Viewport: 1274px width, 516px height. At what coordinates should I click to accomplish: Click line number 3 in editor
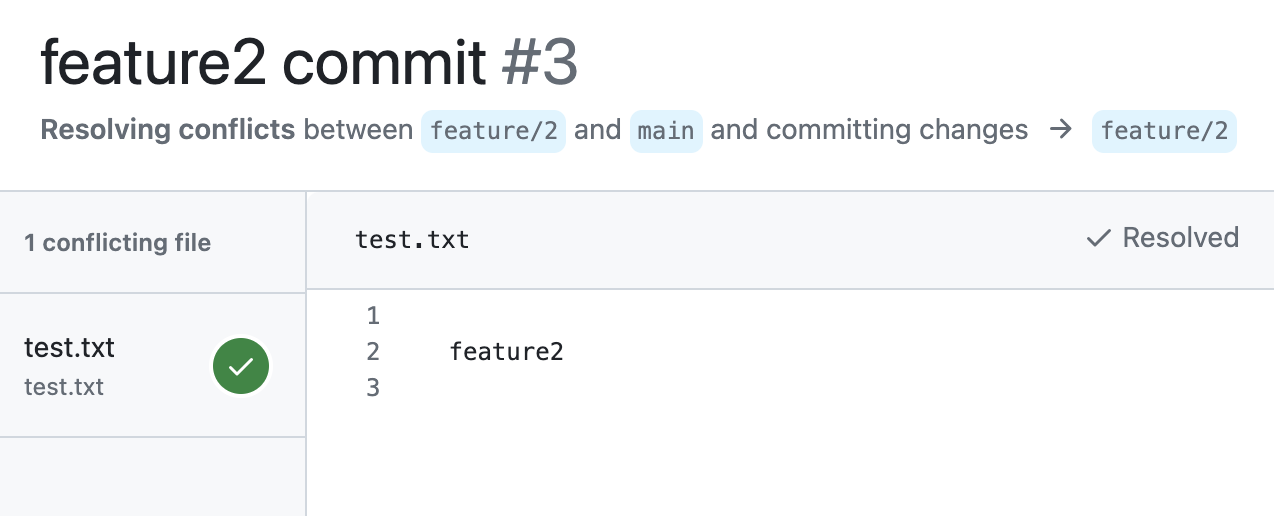pos(373,387)
